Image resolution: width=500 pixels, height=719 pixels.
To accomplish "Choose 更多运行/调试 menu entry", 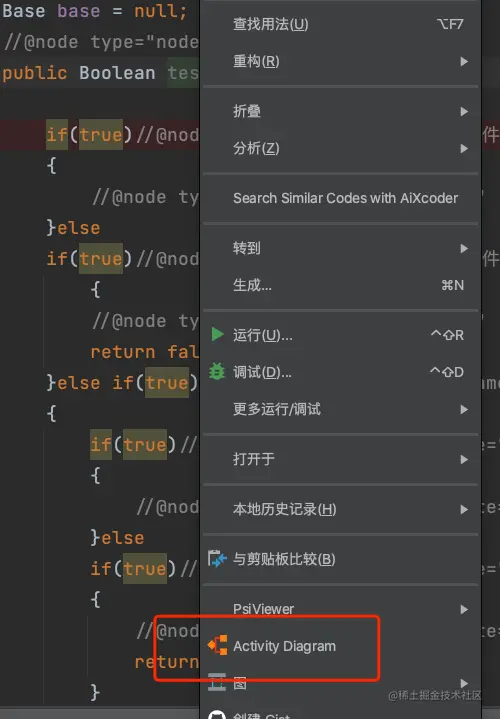I will tap(340, 409).
